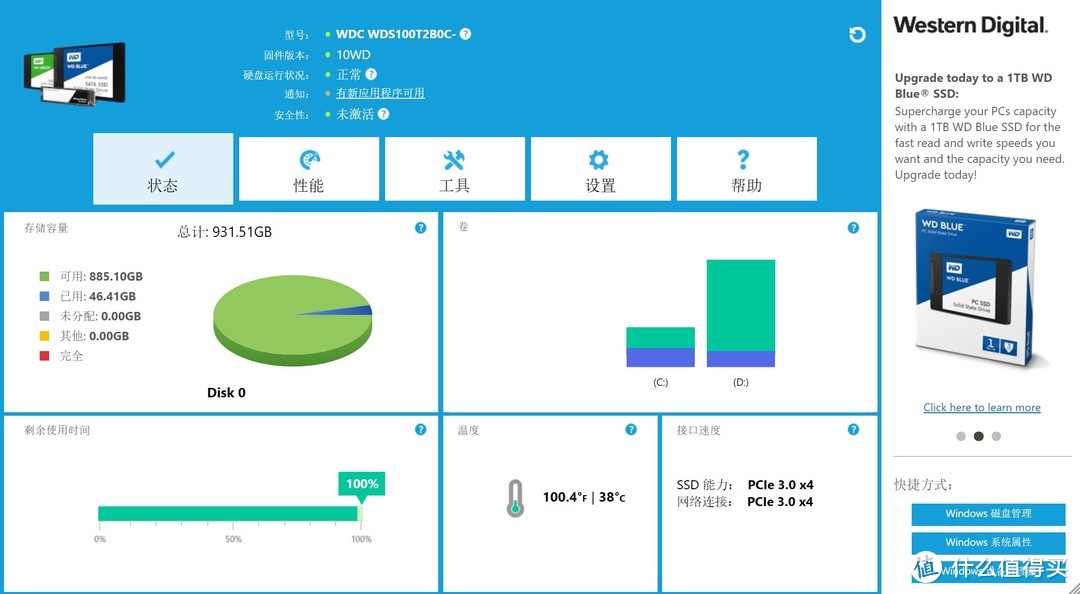This screenshot has width=1080, height=594.
Task: Click the 有新应用程序可用 notification link
Action: pos(380,92)
